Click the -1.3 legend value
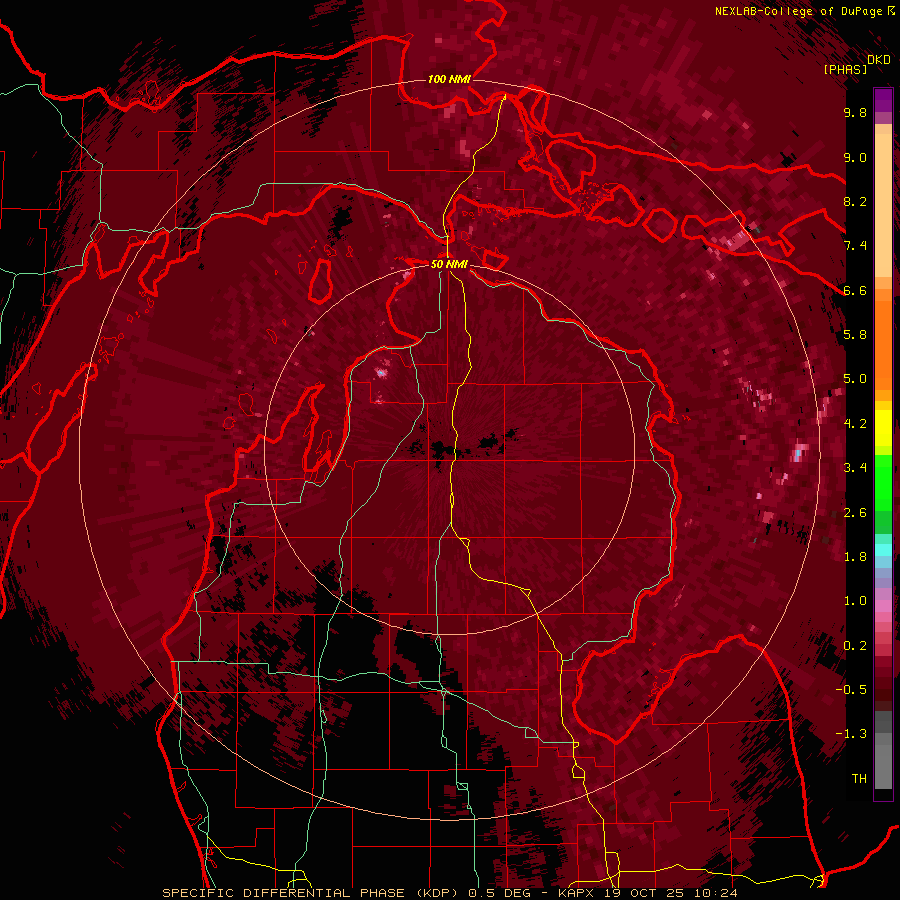Screen dimensions: 900x900 (x=851, y=734)
